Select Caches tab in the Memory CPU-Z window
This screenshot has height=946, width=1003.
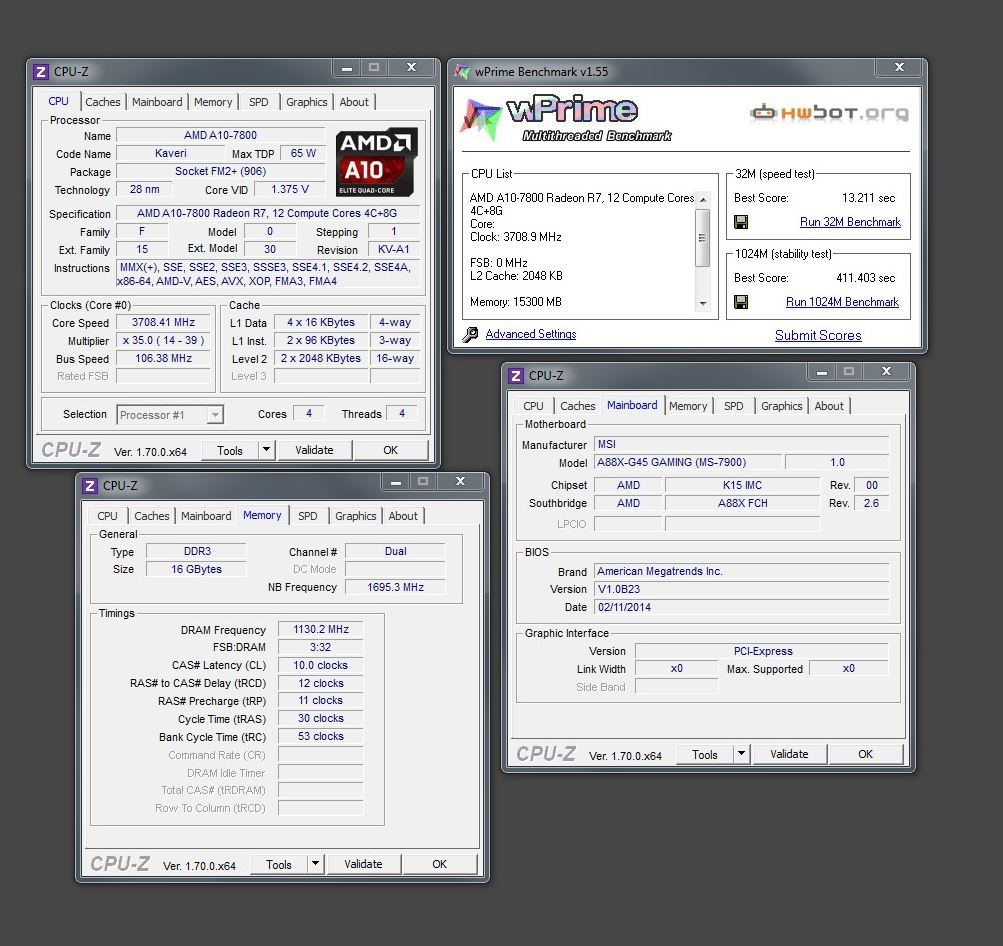point(152,516)
